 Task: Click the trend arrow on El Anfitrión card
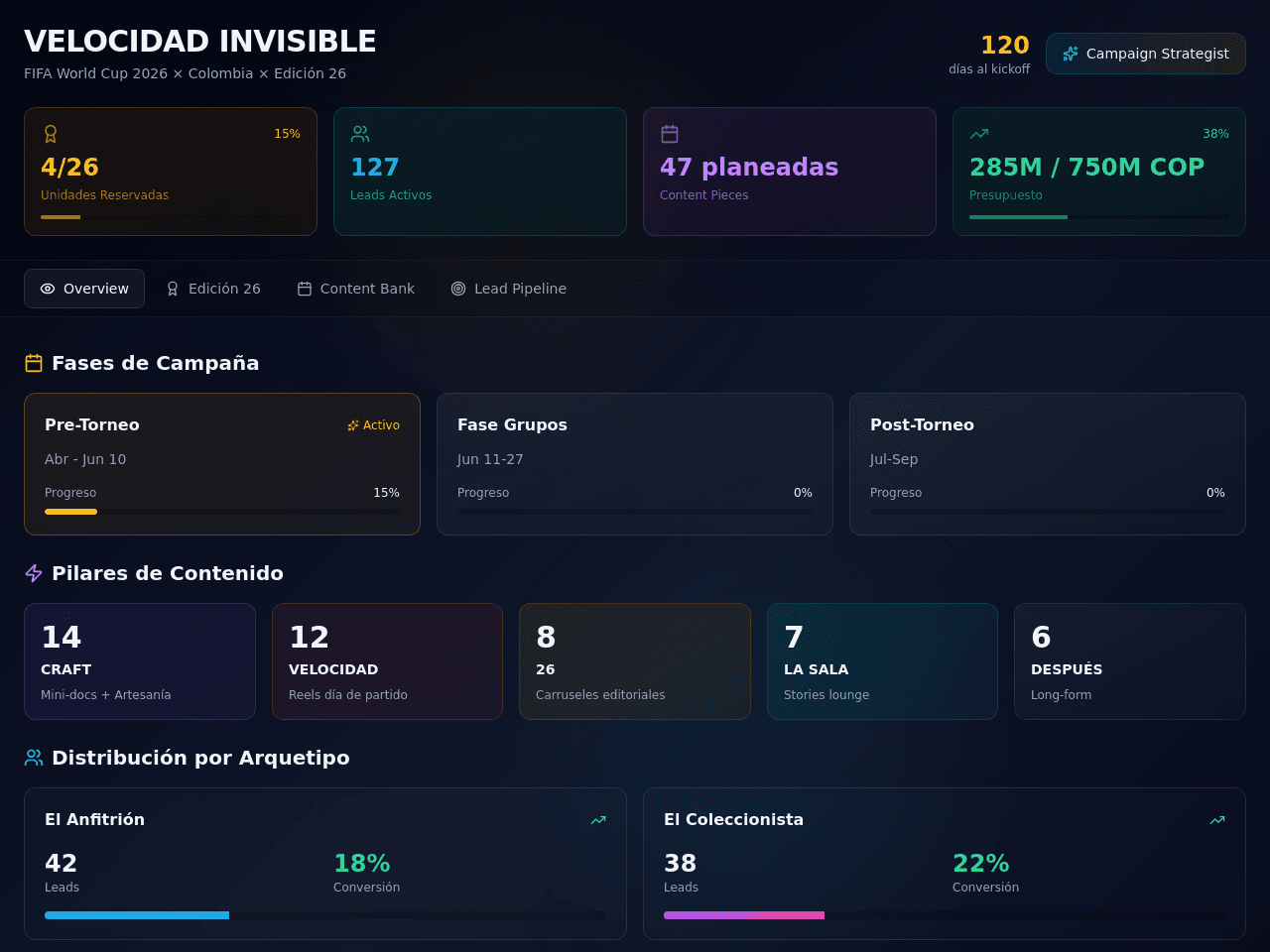click(x=598, y=820)
